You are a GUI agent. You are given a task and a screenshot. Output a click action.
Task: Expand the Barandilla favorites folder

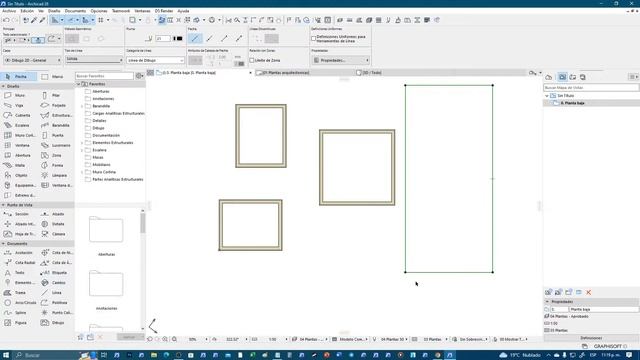82,106
